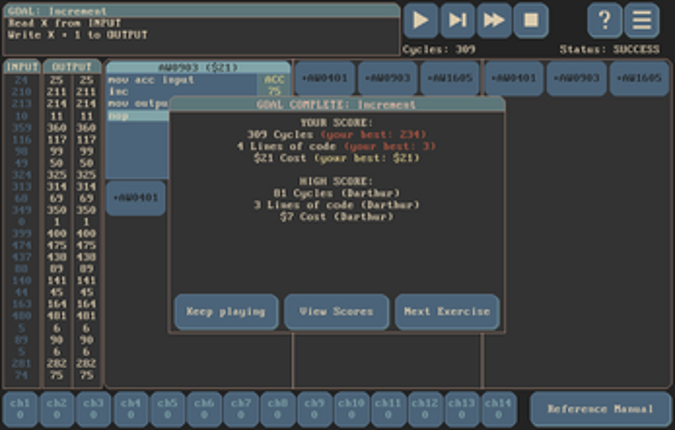Run at full speed using the fast-forward icon
The height and width of the screenshot is (430, 675).
point(494,20)
